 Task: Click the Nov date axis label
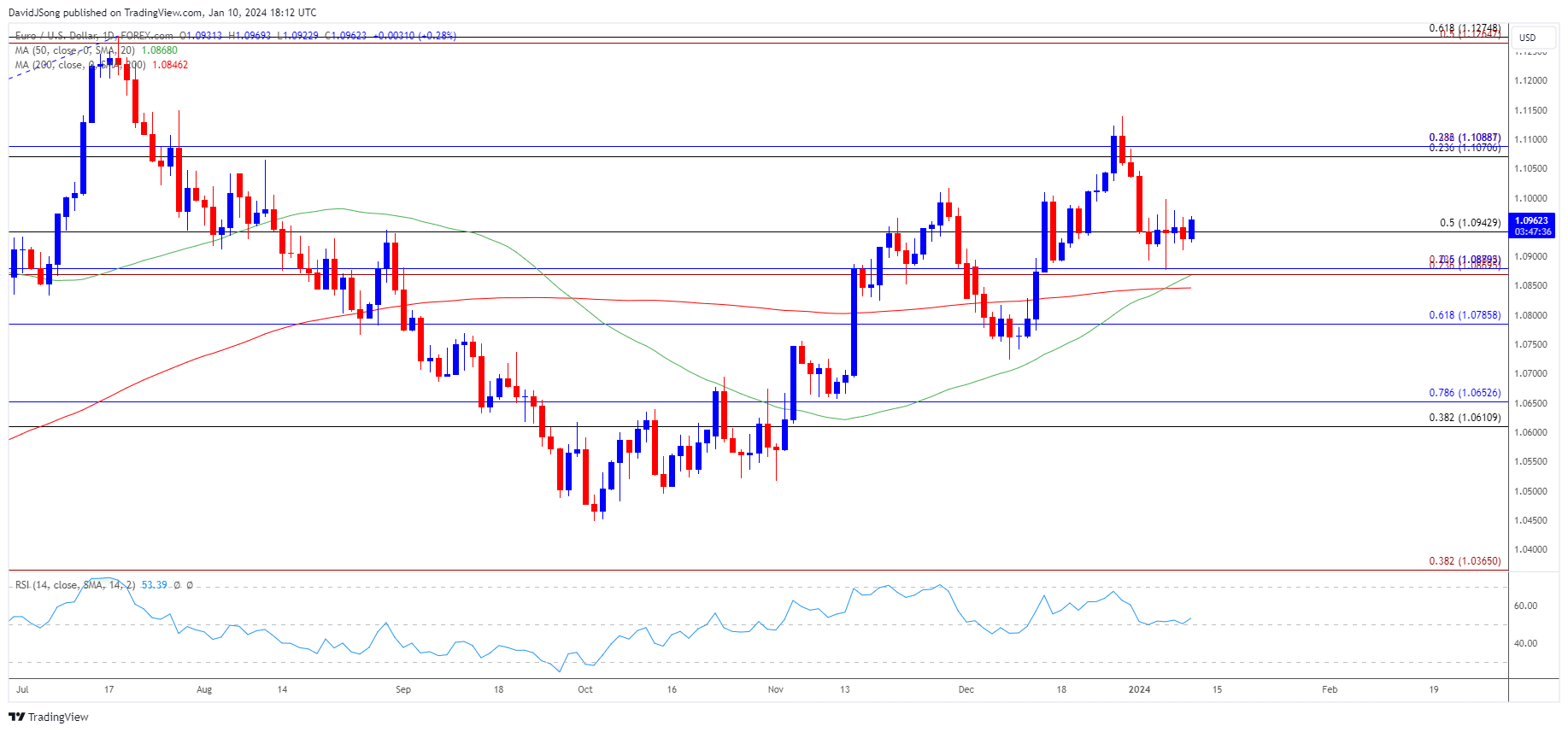[776, 689]
